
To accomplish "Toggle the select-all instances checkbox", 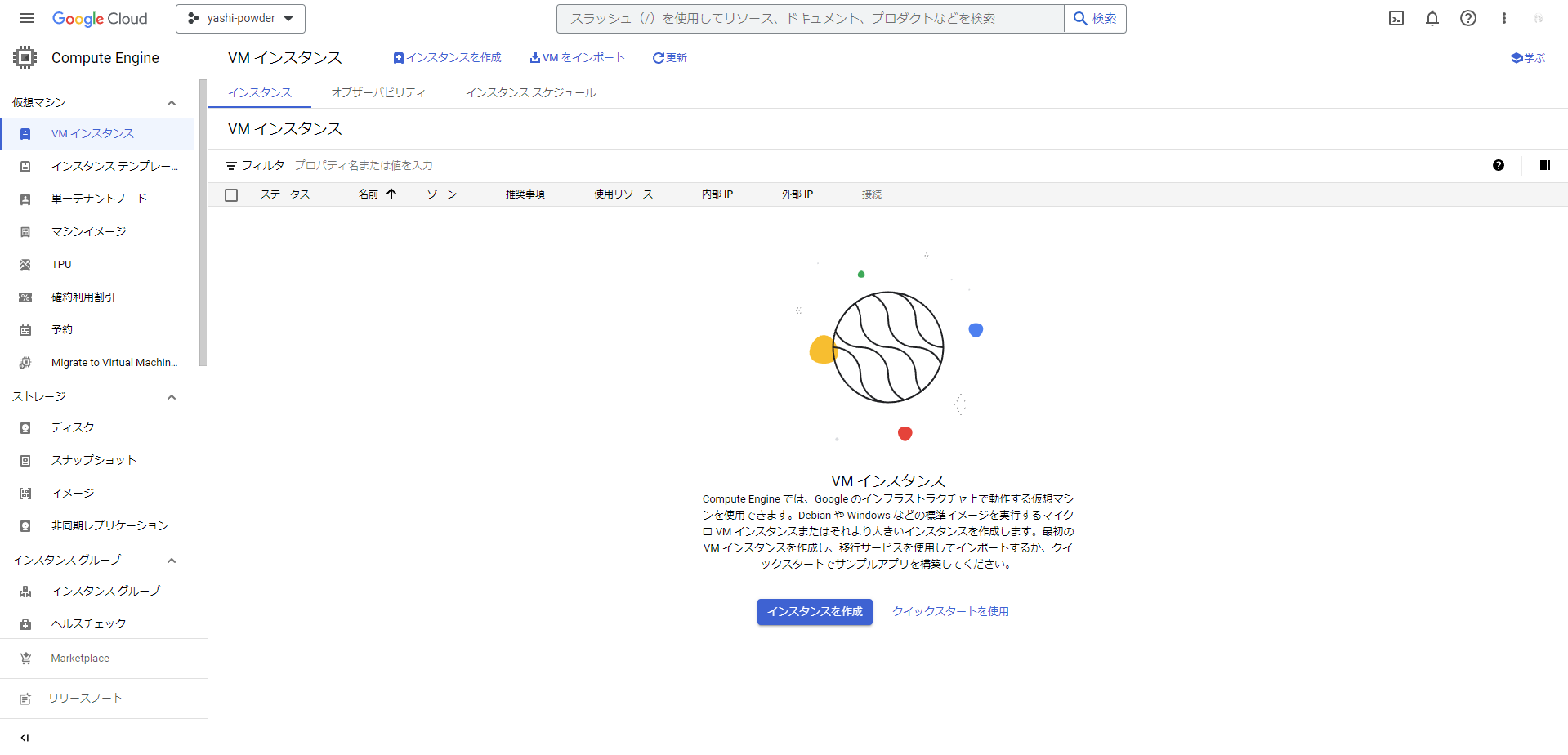I will [231, 195].
